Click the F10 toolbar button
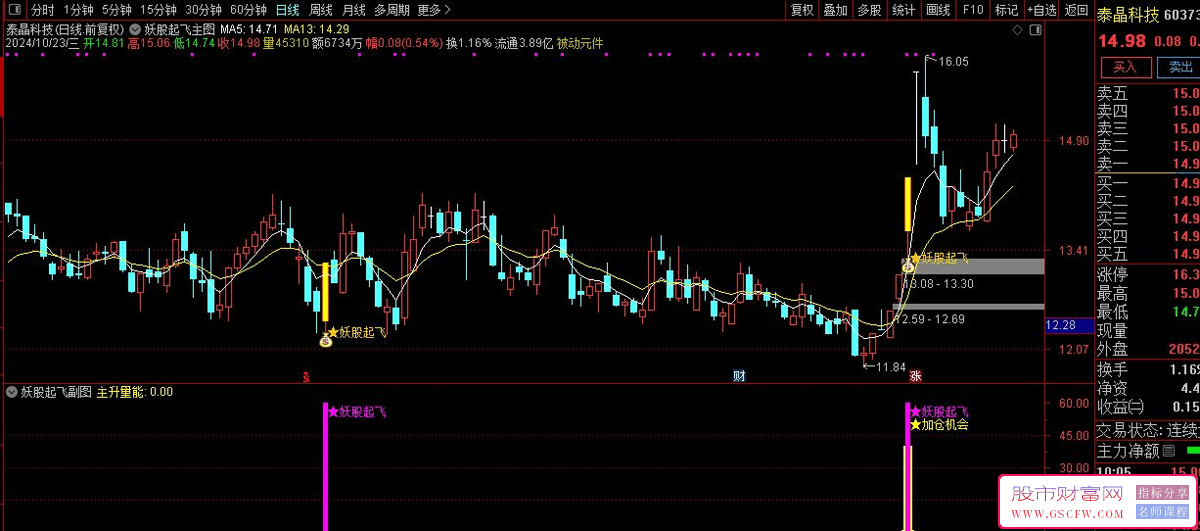 coord(972,10)
